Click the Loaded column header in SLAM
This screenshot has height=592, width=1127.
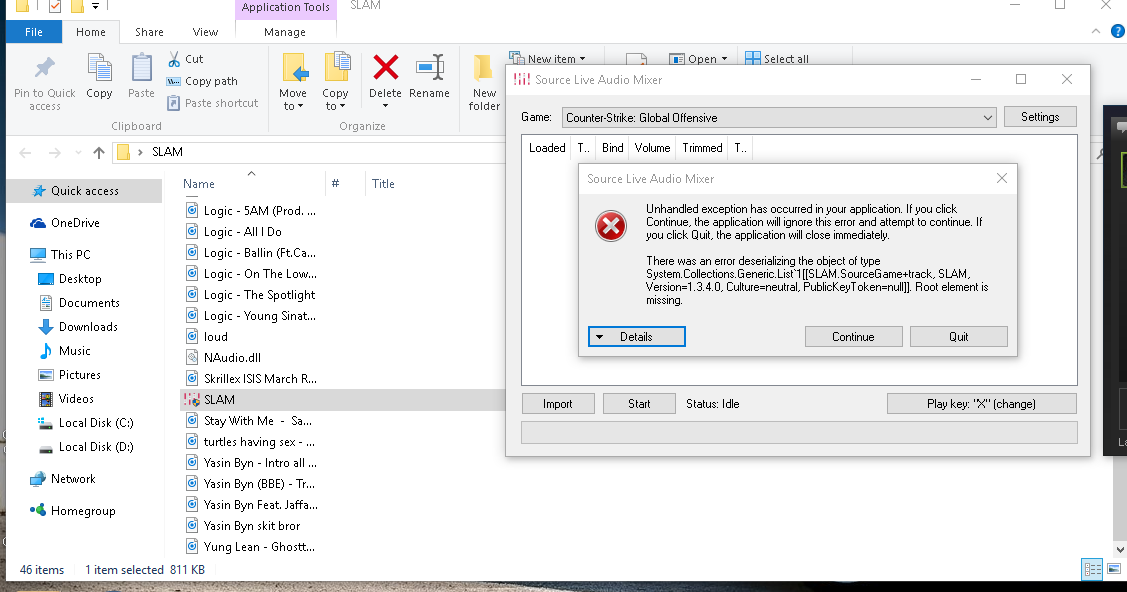click(547, 148)
